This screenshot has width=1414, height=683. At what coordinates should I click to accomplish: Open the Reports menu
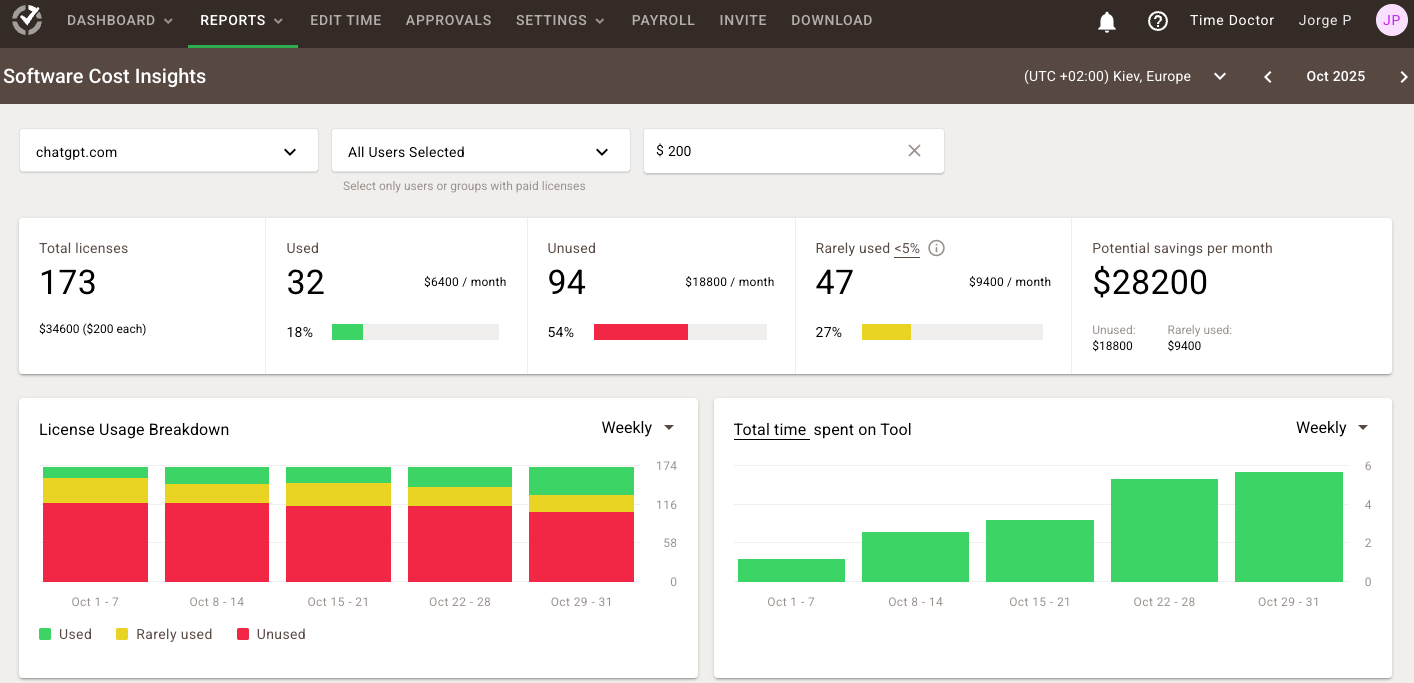coord(242,21)
